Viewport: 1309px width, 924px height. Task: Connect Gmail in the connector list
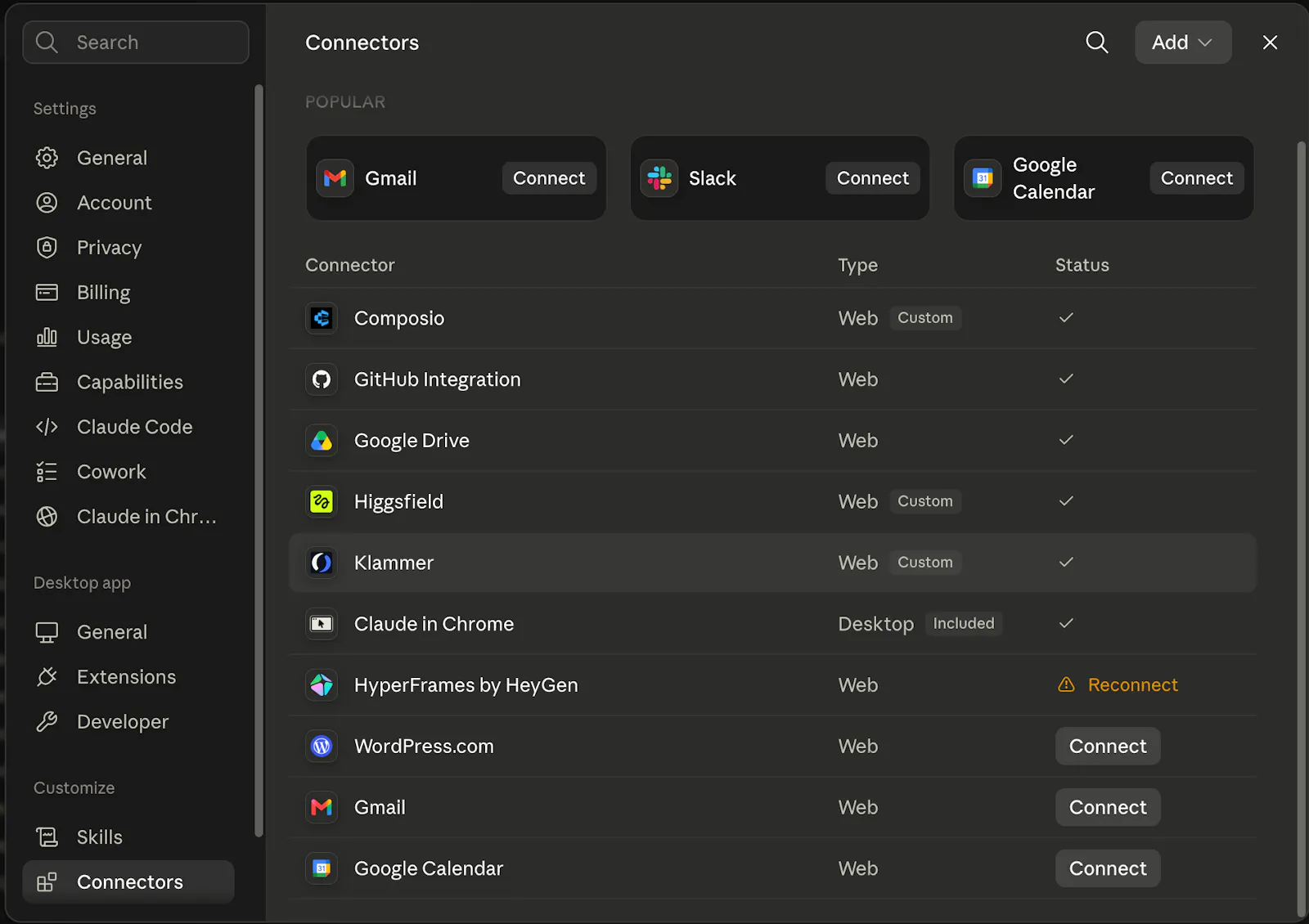(x=1108, y=807)
